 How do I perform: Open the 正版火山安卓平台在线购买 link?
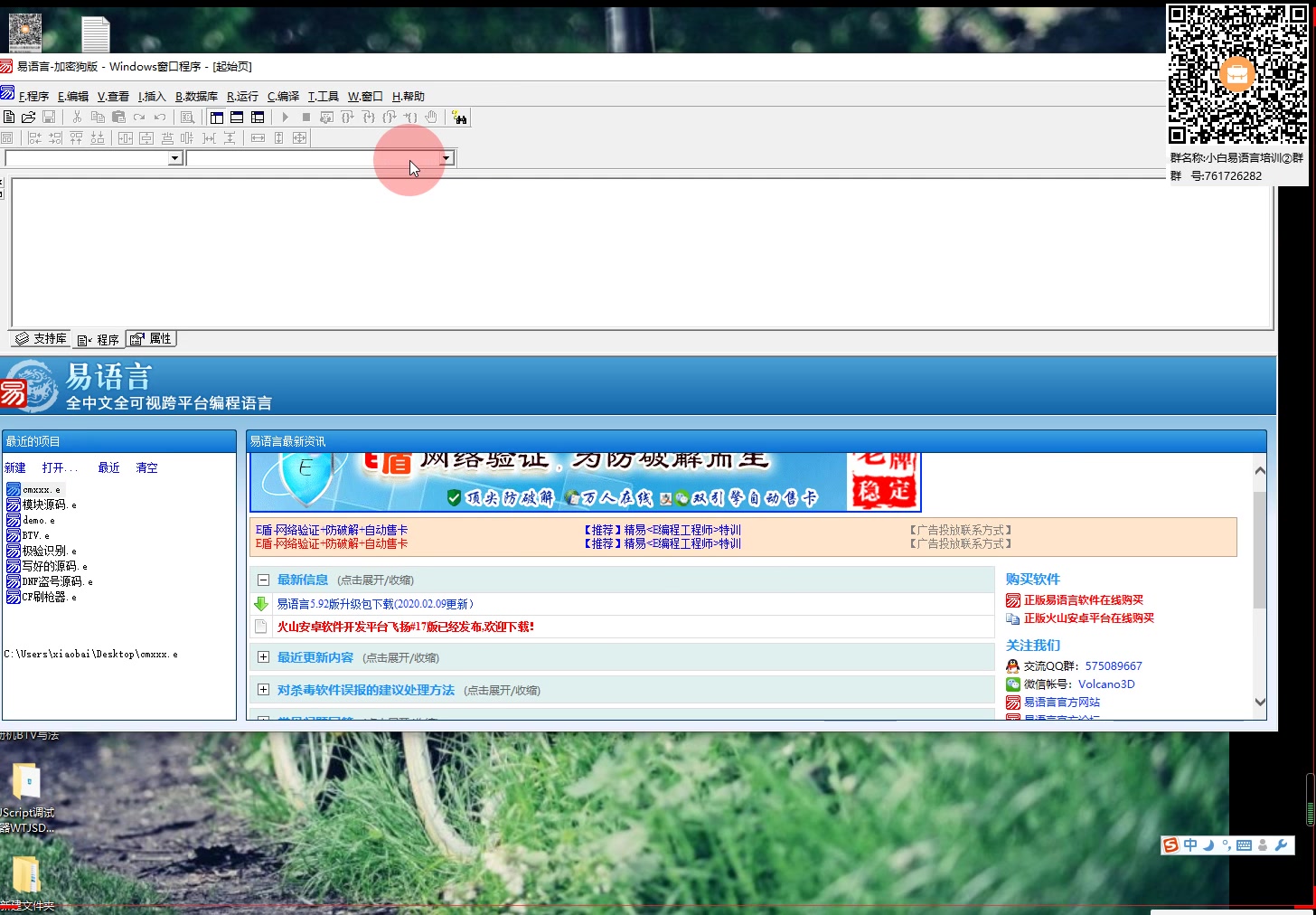(1088, 618)
